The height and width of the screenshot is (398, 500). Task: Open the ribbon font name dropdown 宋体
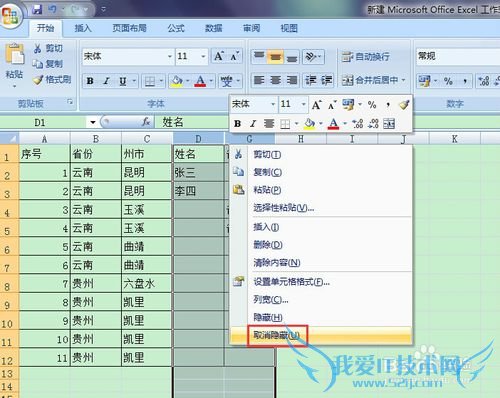pos(170,56)
